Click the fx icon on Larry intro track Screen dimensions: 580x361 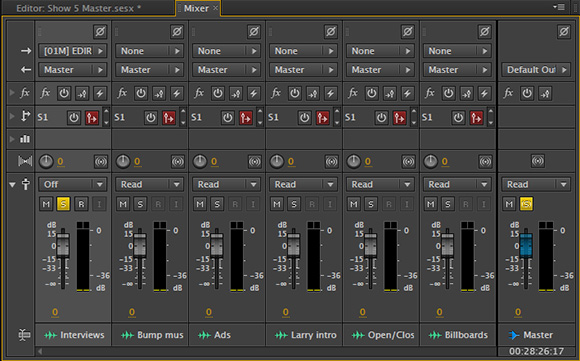276,93
